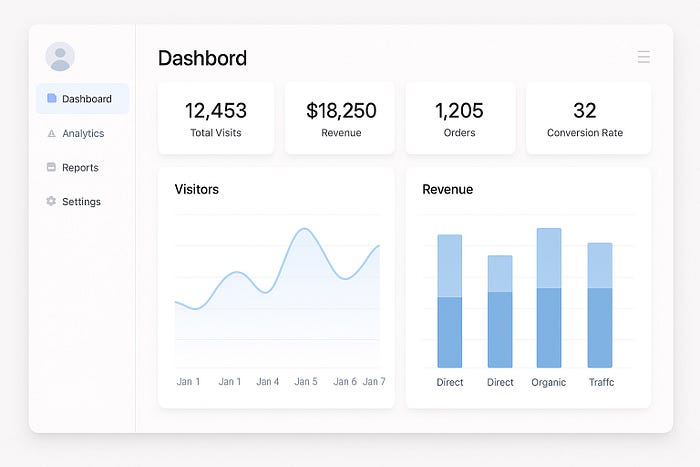Click the value 32 in Conversion Rate

(x=584, y=110)
